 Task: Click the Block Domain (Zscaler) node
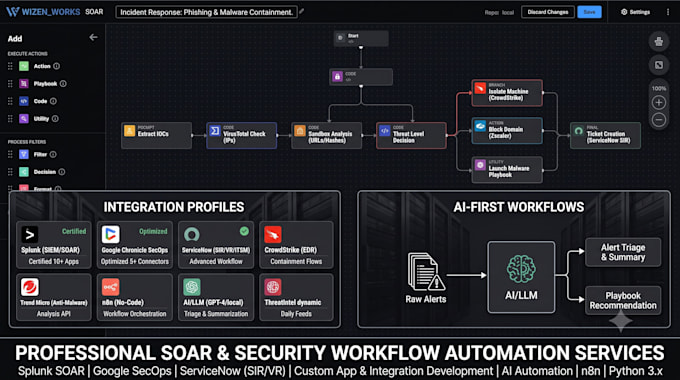pos(507,131)
